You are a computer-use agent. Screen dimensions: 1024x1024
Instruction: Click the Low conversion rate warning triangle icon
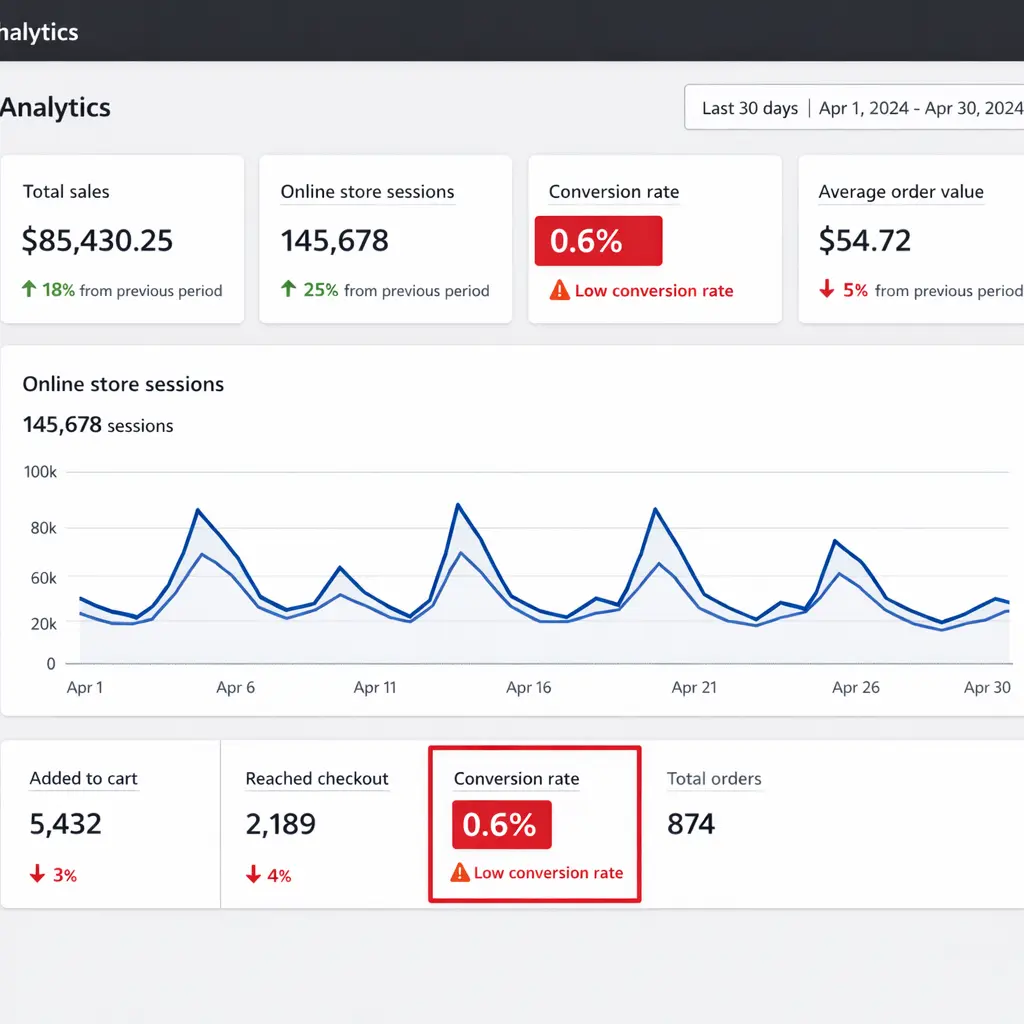point(558,291)
